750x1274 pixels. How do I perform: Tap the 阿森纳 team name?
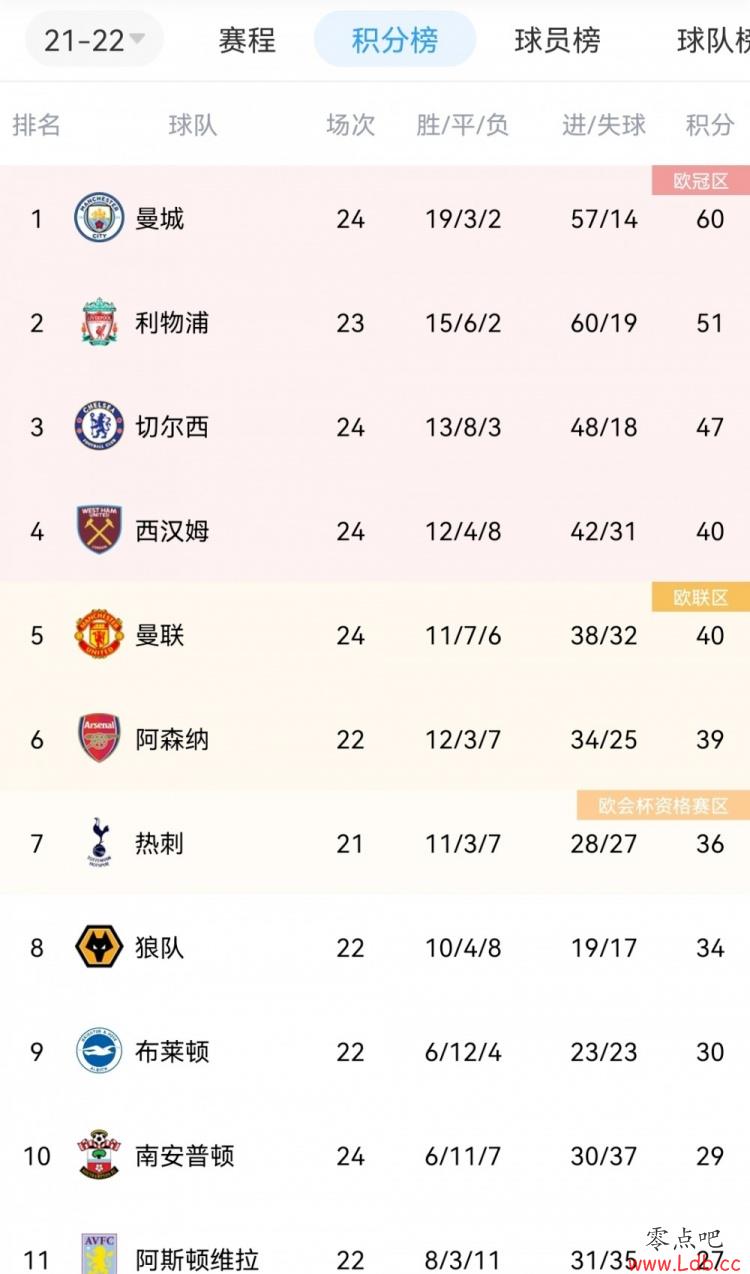pos(172,739)
